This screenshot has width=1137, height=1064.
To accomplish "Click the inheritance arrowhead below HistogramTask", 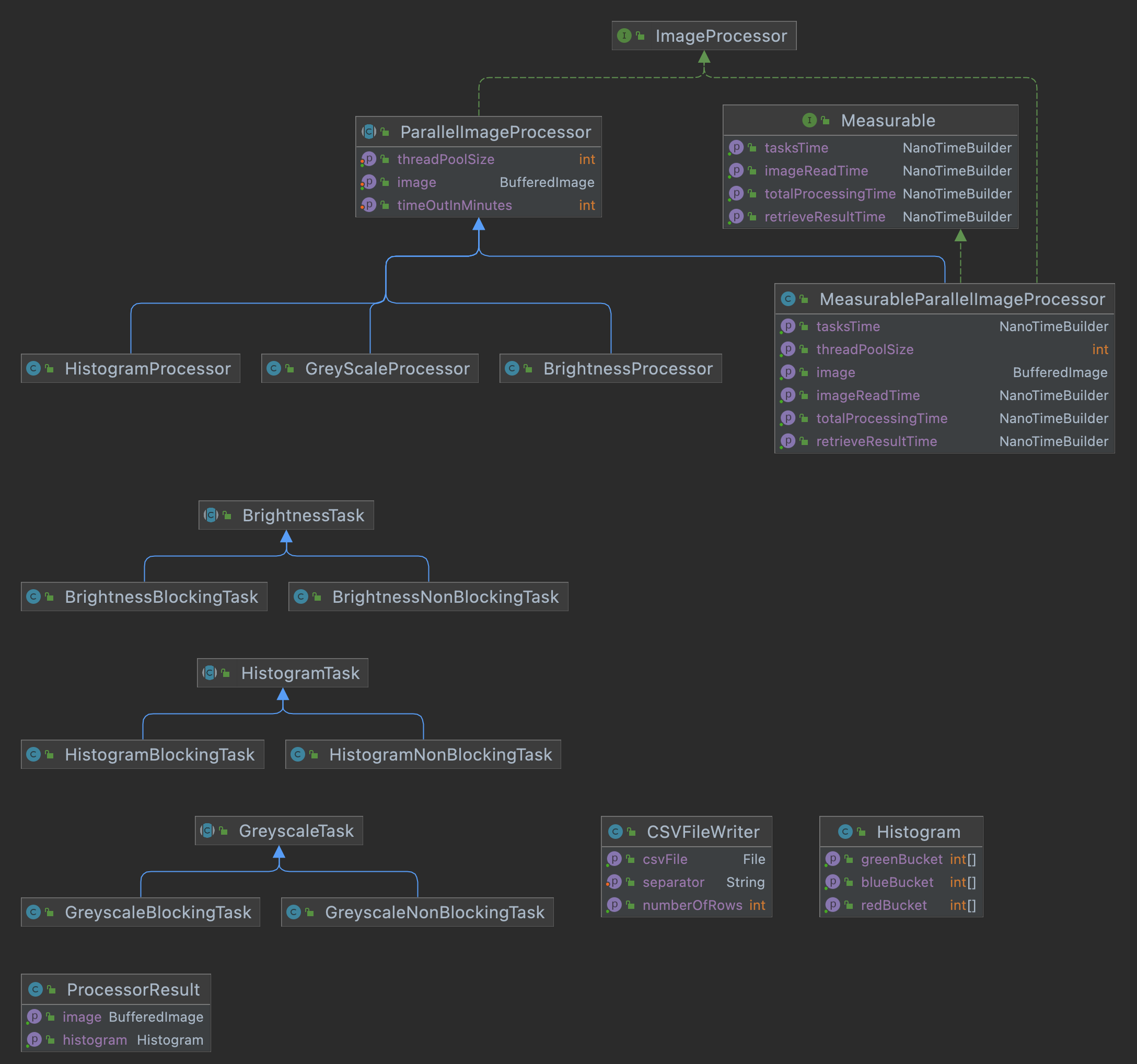I will click(283, 694).
